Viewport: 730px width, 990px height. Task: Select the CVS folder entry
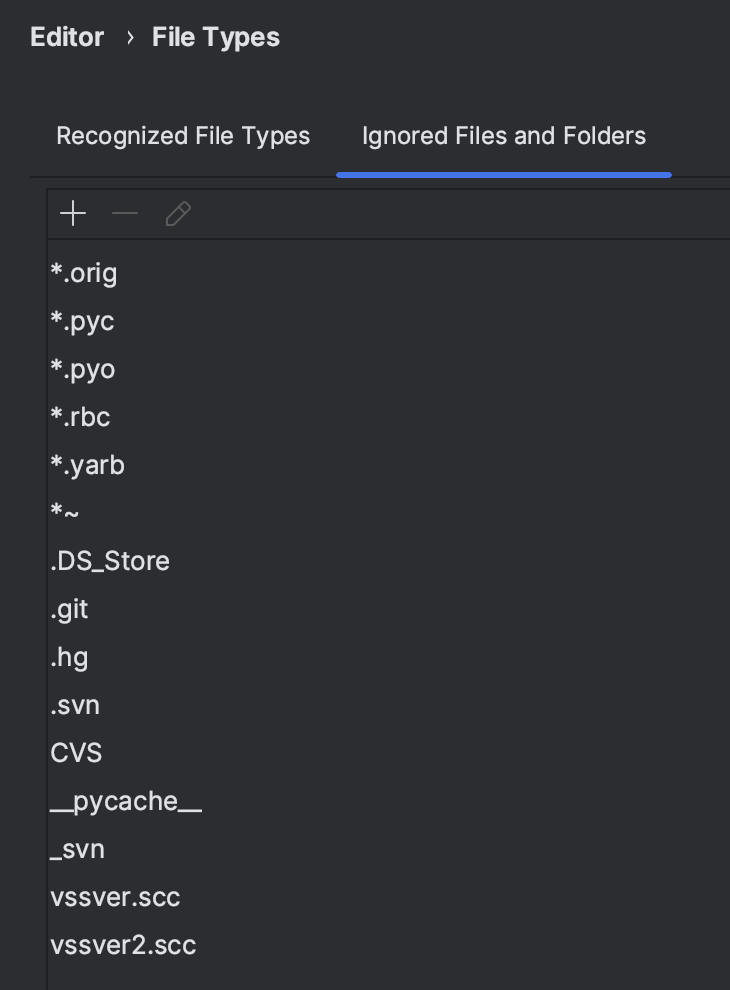pyautogui.click(x=76, y=752)
